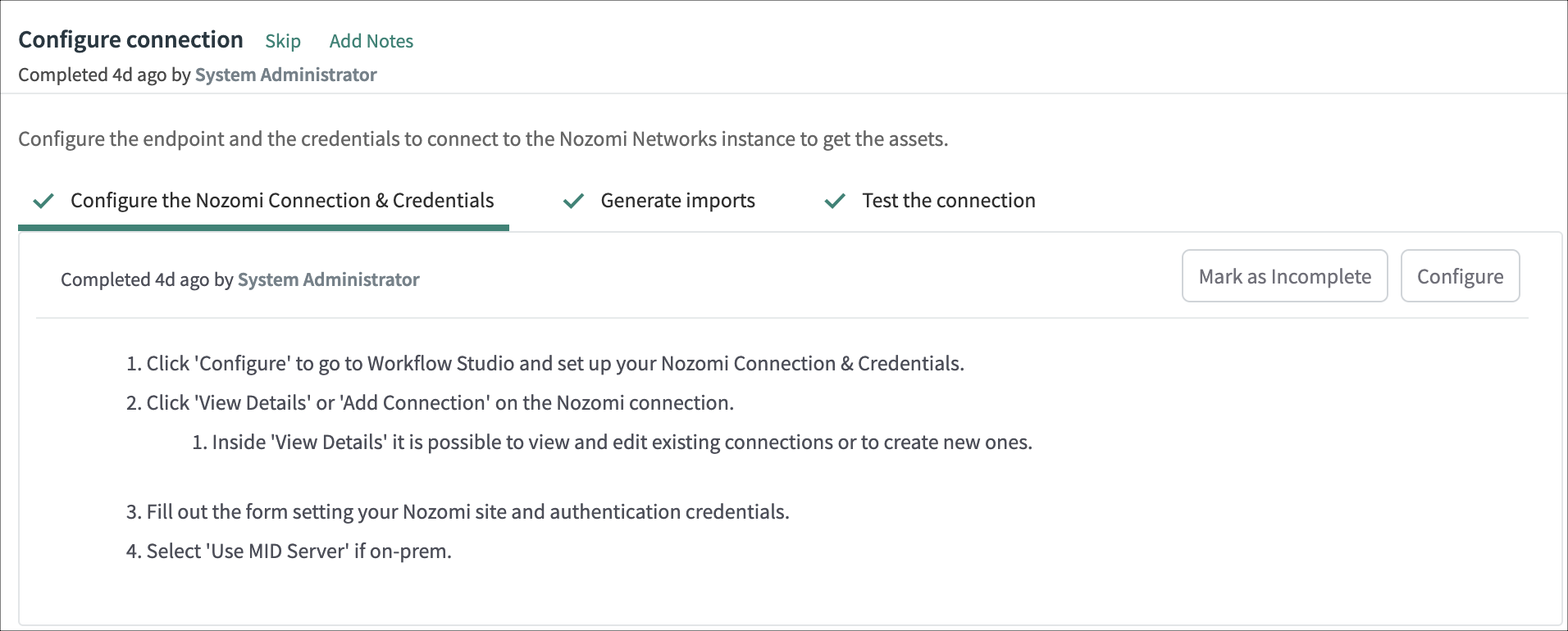The image size is (1568, 631).
Task: Open Test the connection tab
Action: pos(931,201)
